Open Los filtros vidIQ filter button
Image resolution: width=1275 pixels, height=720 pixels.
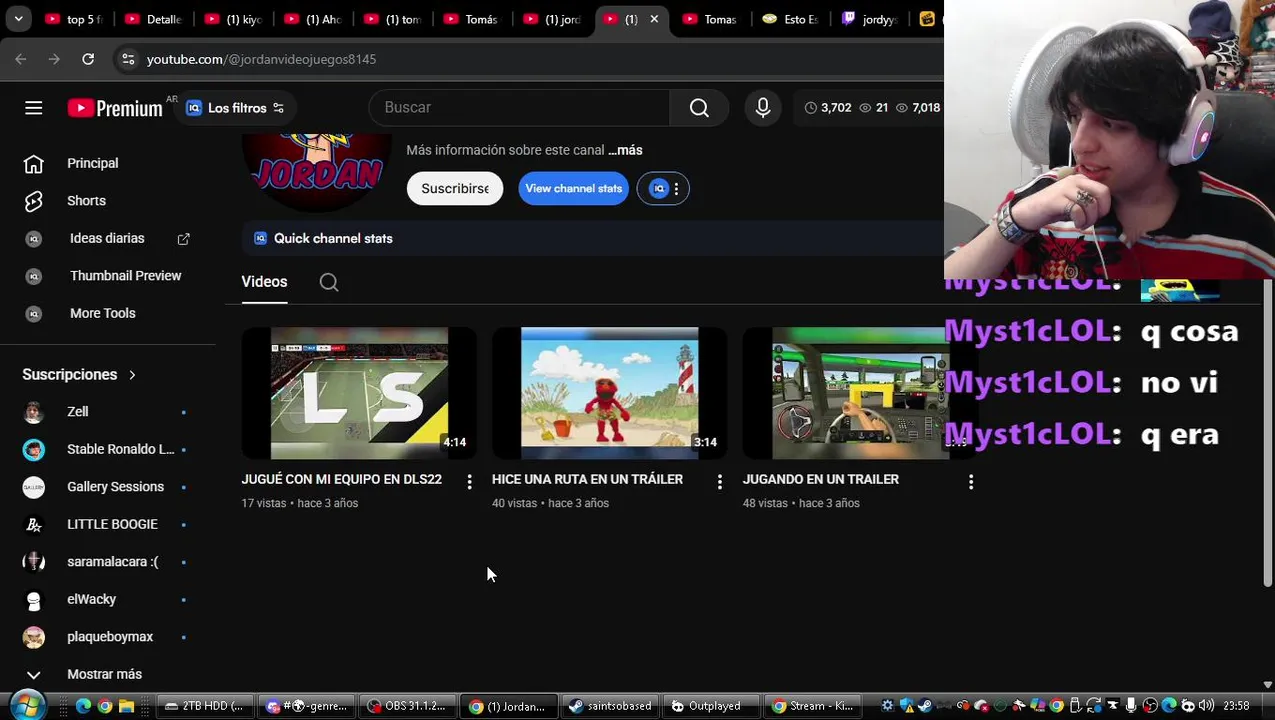(235, 108)
